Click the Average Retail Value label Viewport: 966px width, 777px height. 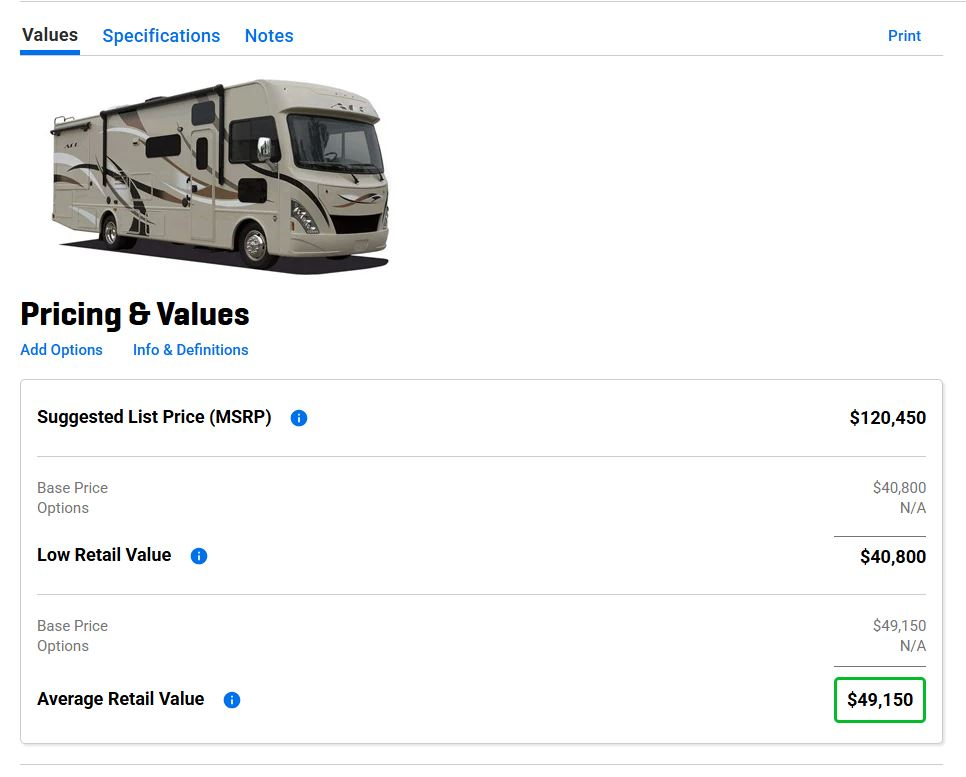(120, 699)
